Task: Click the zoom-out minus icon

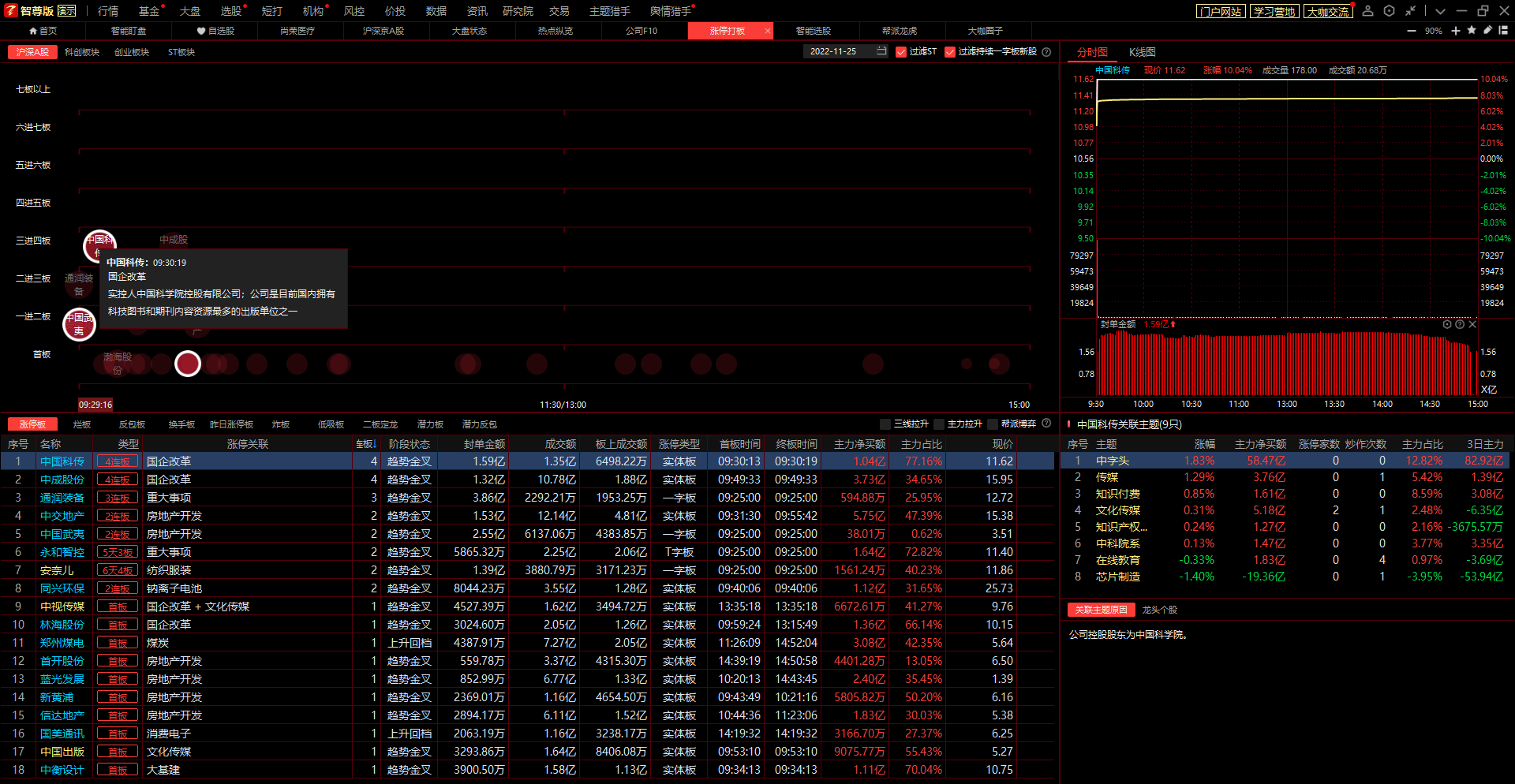Action: click(x=1412, y=31)
